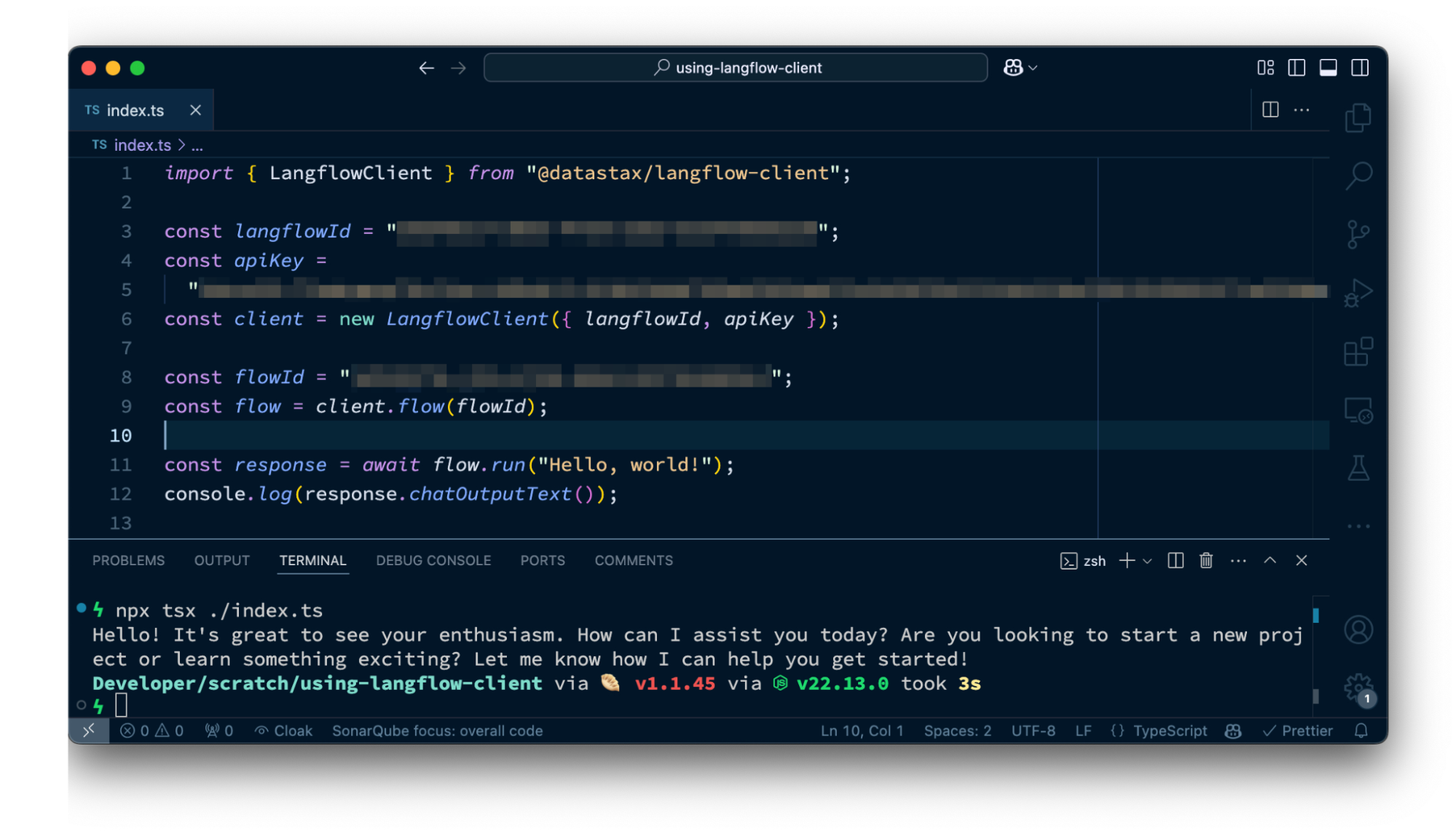This screenshot has width=1456, height=834.
Task: Change file encoding UTF-8
Action: click(x=1033, y=731)
